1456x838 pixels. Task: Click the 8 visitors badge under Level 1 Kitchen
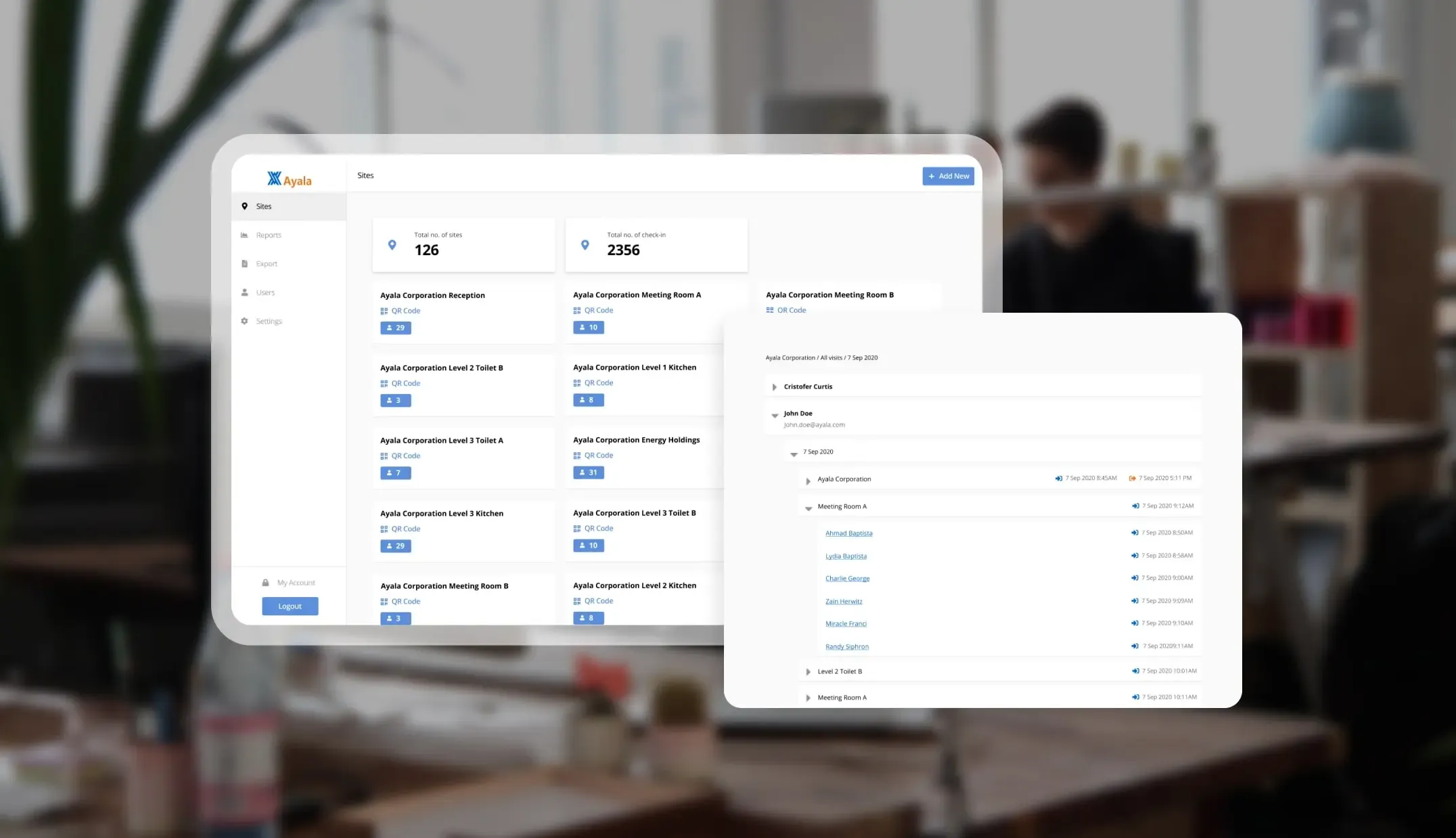[x=589, y=400]
